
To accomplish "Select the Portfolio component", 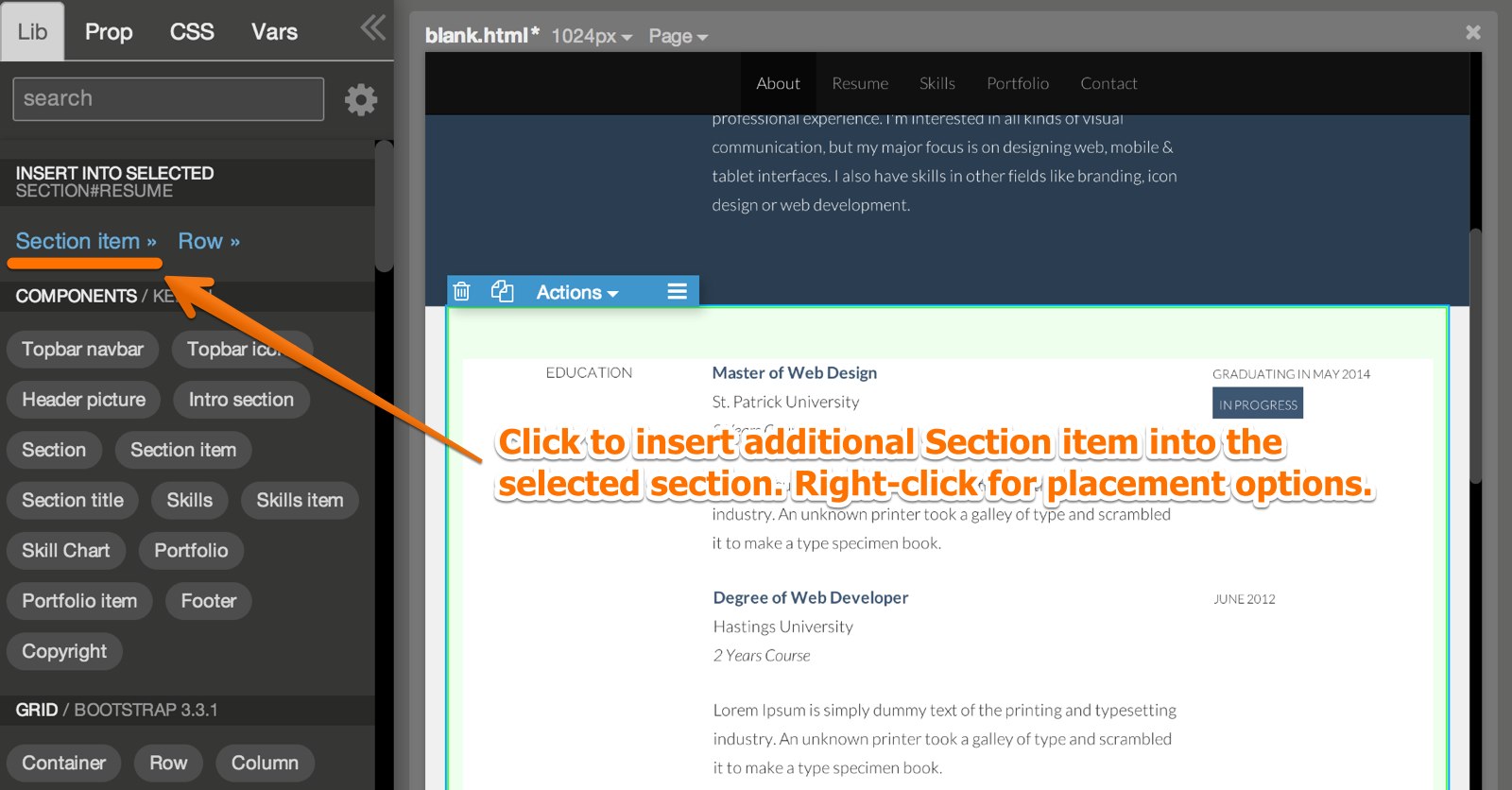I will click(x=191, y=550).
